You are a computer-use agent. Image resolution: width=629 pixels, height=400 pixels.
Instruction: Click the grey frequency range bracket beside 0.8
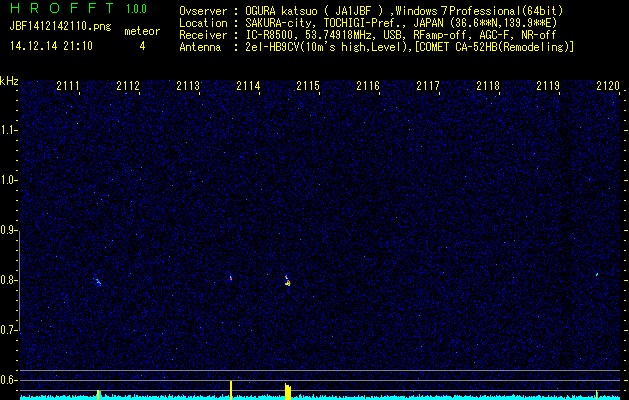[x=20, y=280]
